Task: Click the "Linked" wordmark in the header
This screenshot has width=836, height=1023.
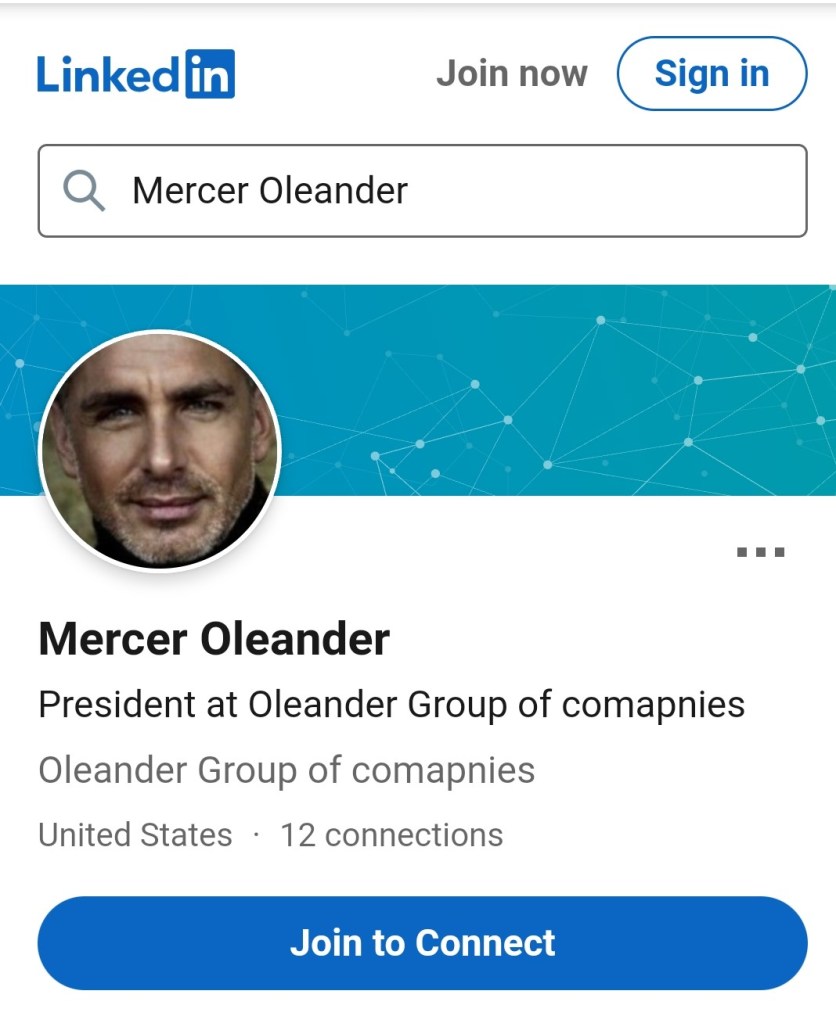Action: coord(110,74)
